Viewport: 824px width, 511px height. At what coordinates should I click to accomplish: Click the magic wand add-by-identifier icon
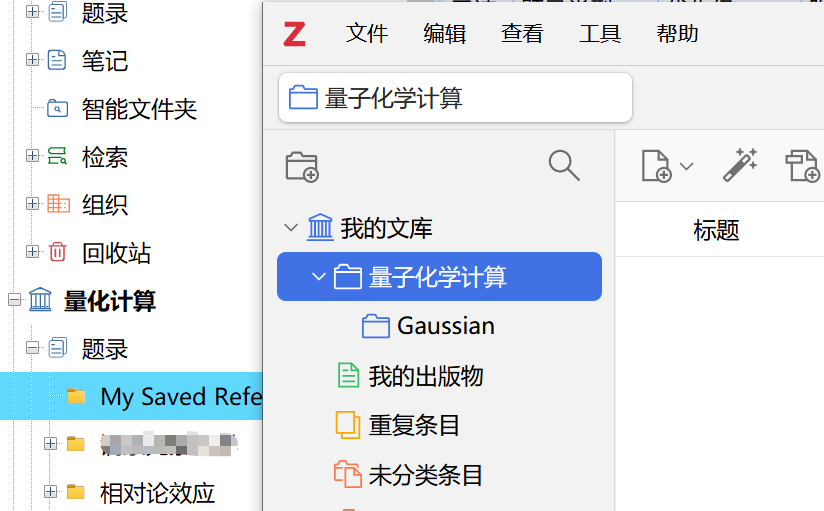pyautogui.click(x=740, y=165)
